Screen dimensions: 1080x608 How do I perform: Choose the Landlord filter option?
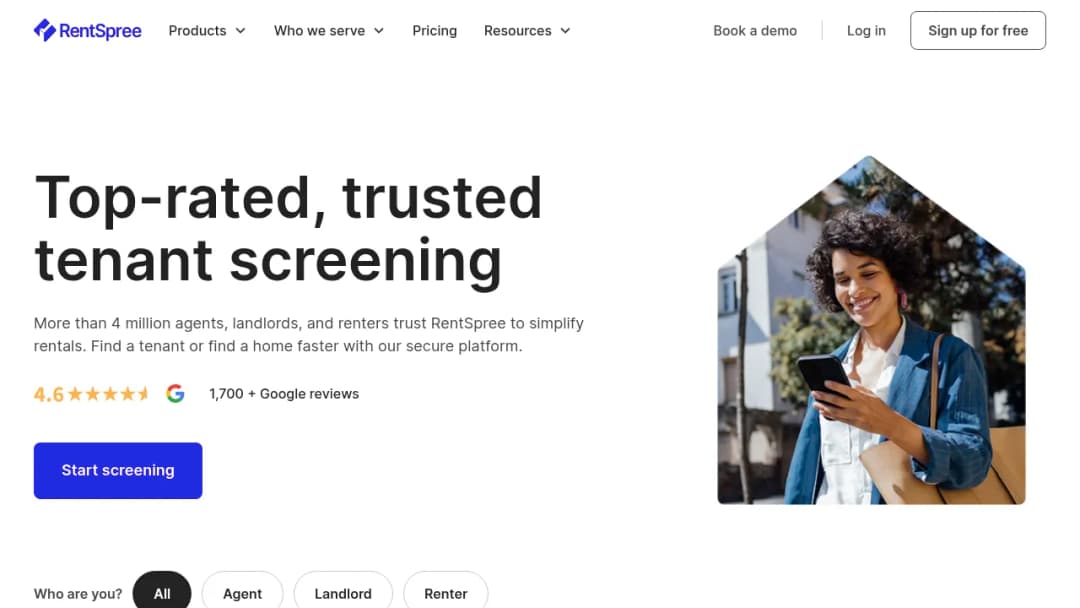pyautogui.click(x=343, y=592)
